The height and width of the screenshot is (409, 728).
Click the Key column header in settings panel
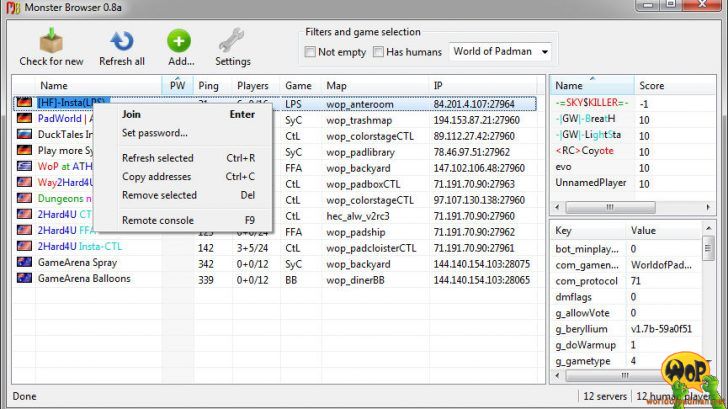click(x=588, y=230)
